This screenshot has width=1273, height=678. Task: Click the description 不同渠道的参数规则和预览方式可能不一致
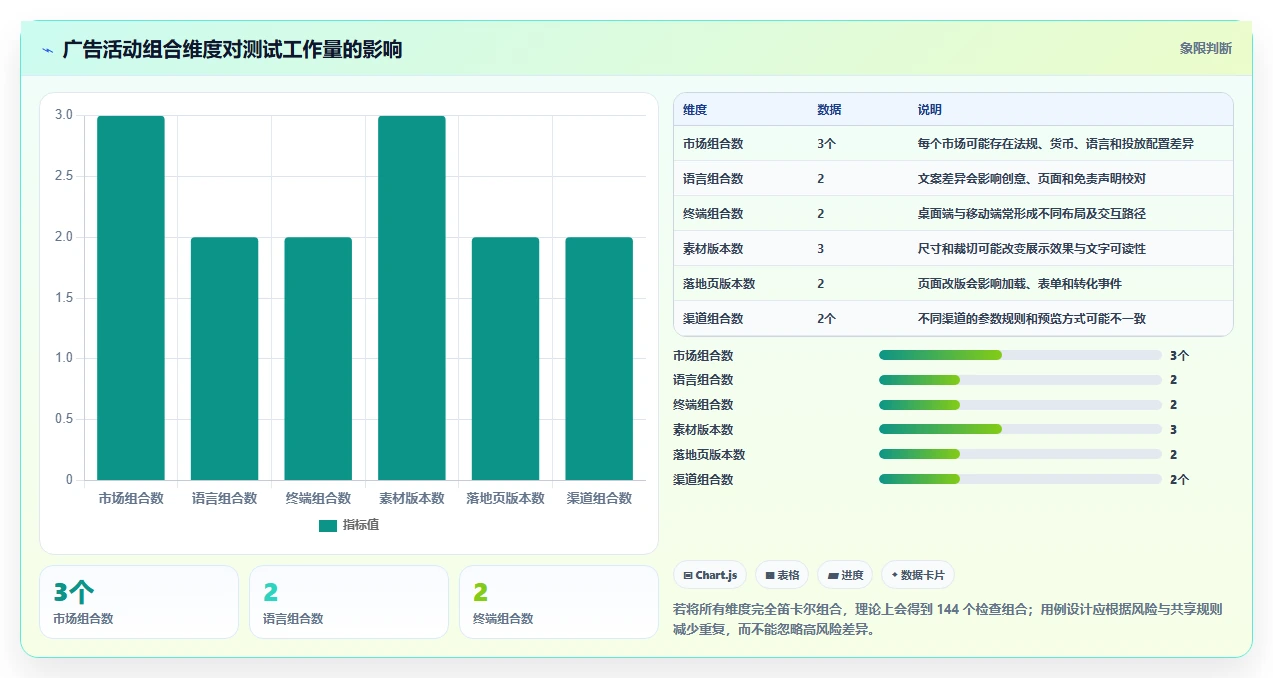1032,319
